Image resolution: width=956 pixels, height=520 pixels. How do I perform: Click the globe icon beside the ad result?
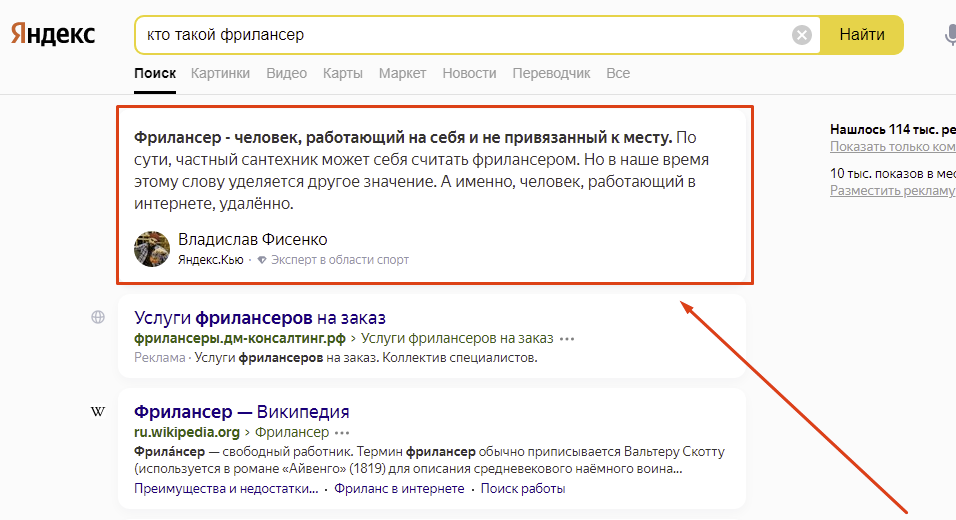click(x=98, y=317)
